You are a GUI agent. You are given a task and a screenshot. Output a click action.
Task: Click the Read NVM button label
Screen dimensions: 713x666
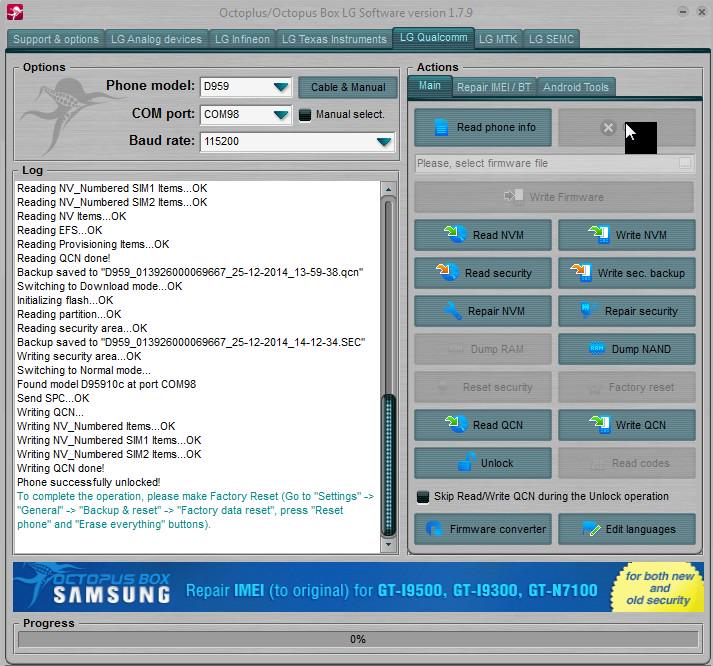point(498,235)
